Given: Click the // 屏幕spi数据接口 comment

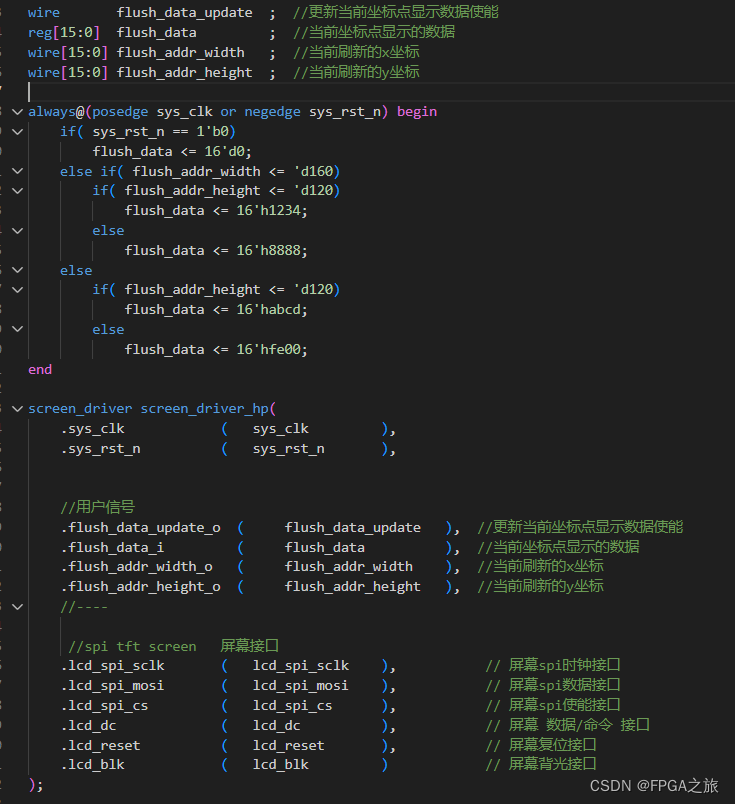Looking at the screenshot, I should [553, 685].
